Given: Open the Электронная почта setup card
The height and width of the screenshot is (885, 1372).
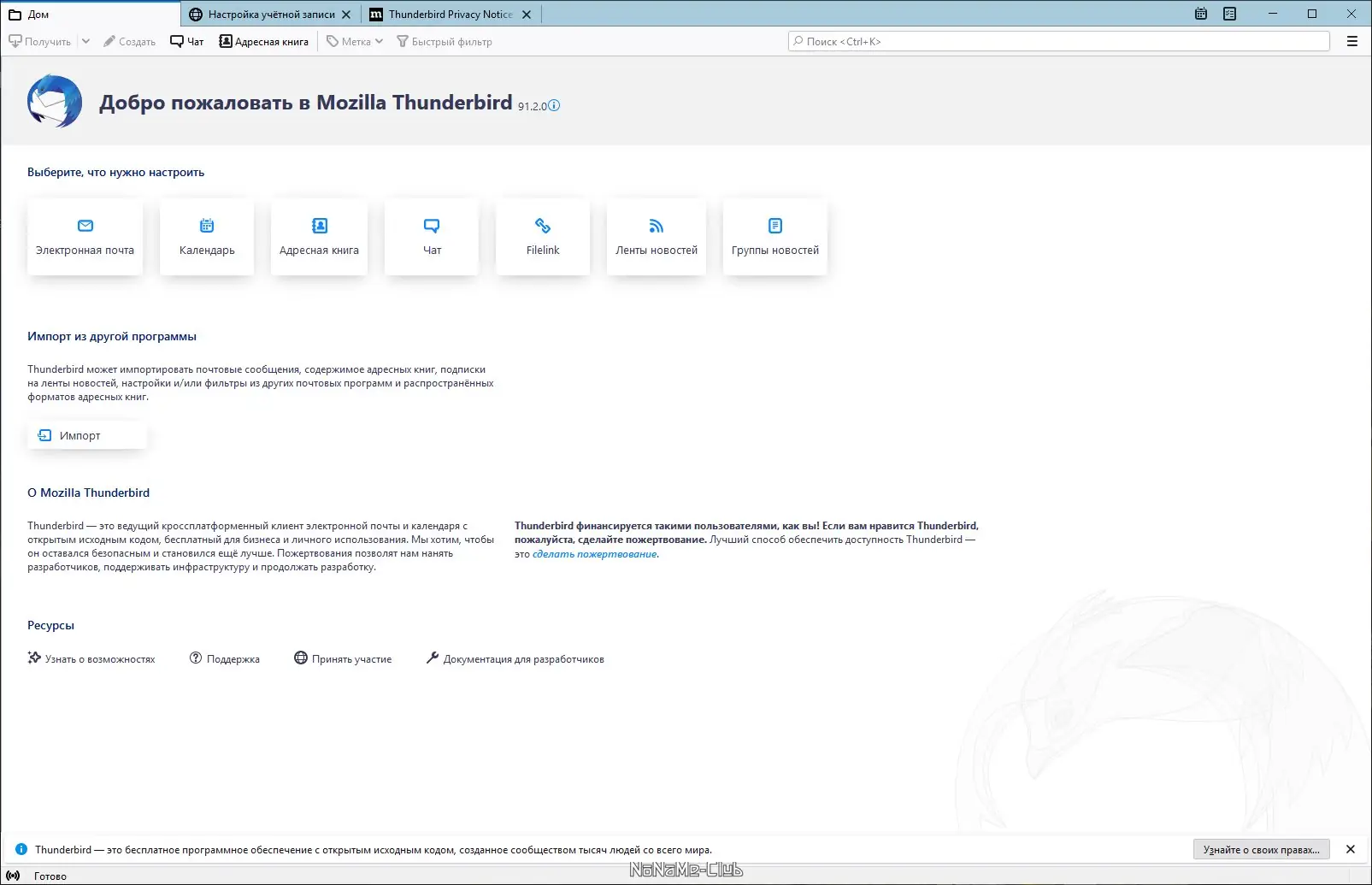Looking at the screenshot, I should coord(85,237).
